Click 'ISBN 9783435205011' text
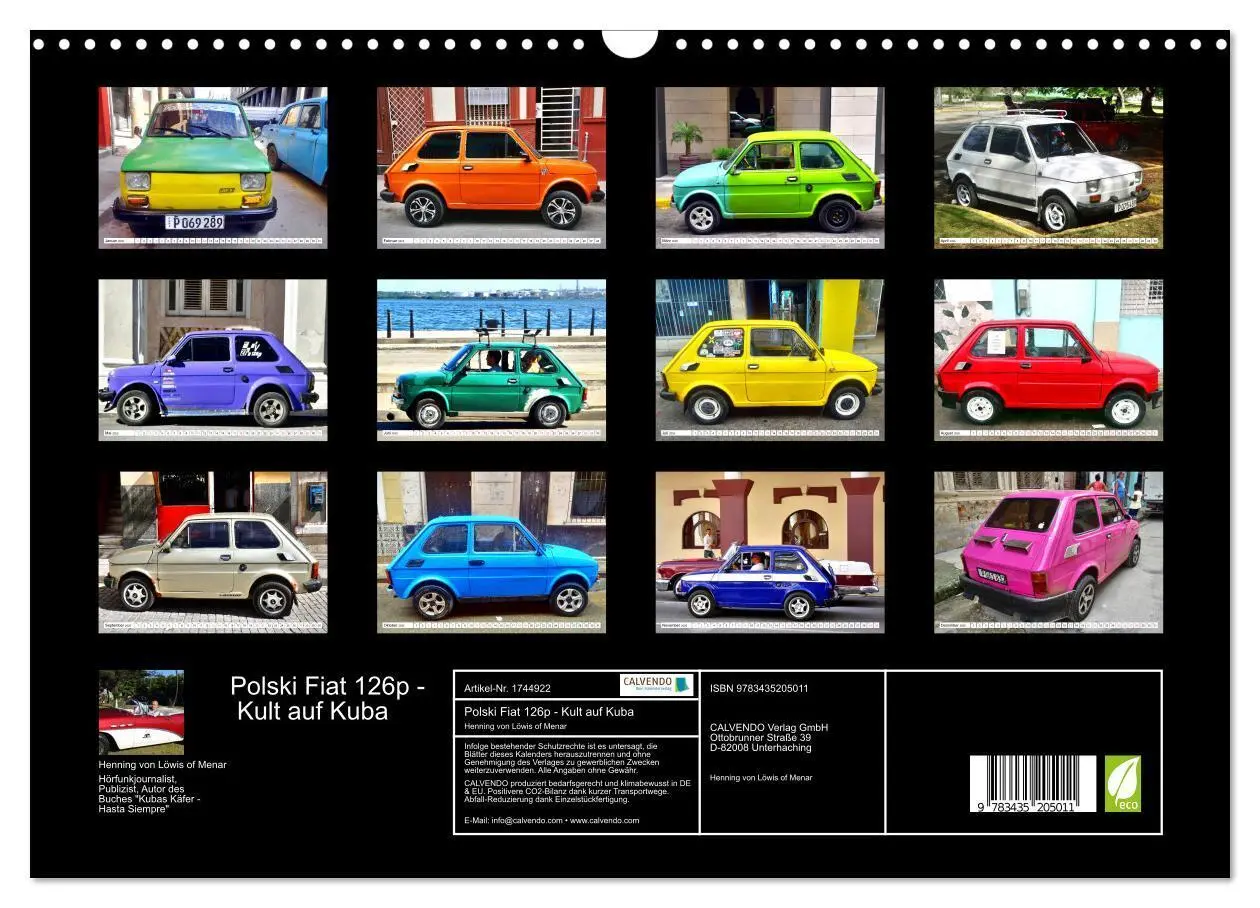Viewport: 1260px width, 908px height. pos(759,688)
